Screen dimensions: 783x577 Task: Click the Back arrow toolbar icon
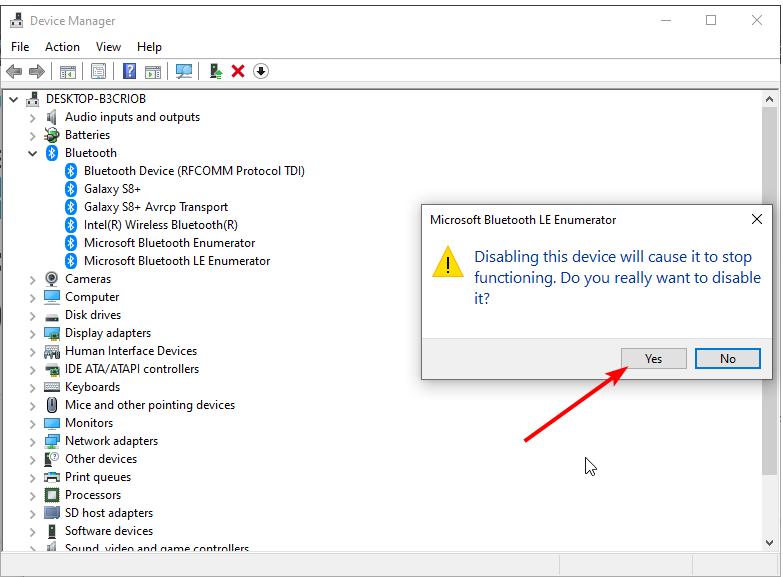[14, 71]
